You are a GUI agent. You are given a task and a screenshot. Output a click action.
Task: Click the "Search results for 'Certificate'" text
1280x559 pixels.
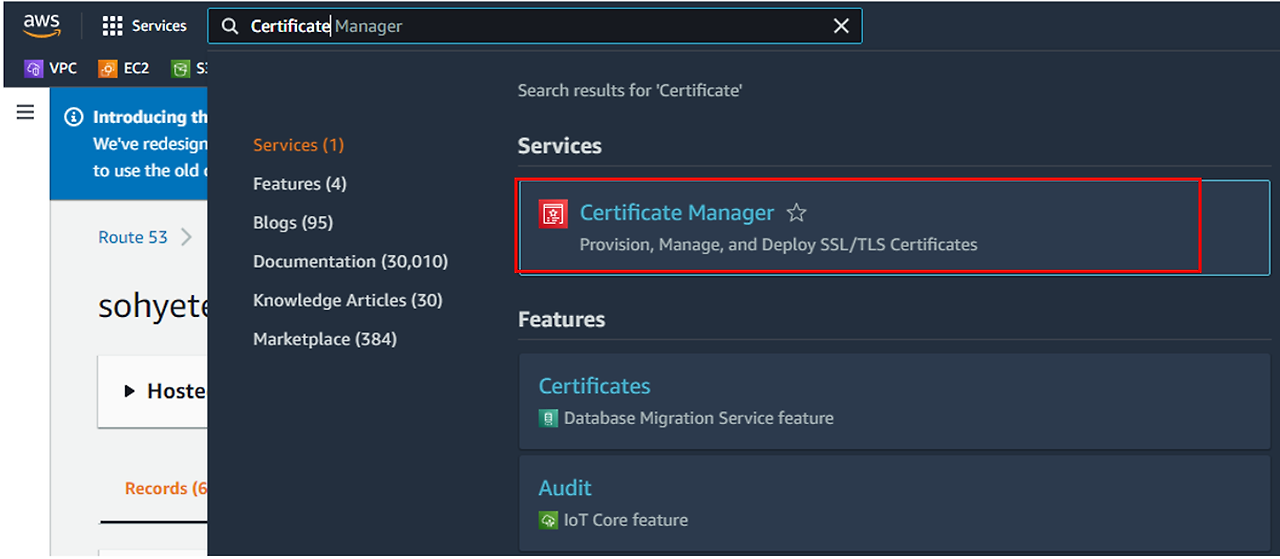630,91
